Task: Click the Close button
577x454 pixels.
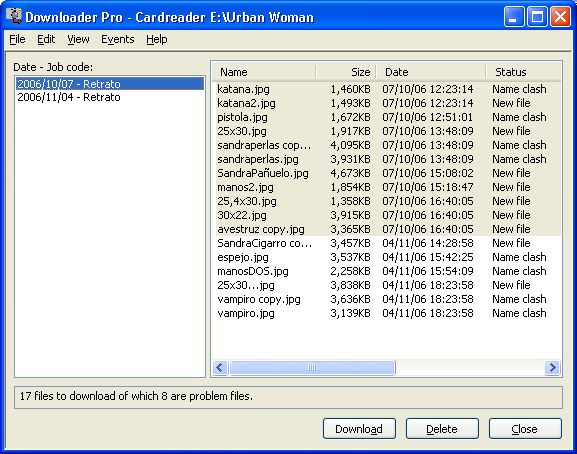Action: [525, 429]
